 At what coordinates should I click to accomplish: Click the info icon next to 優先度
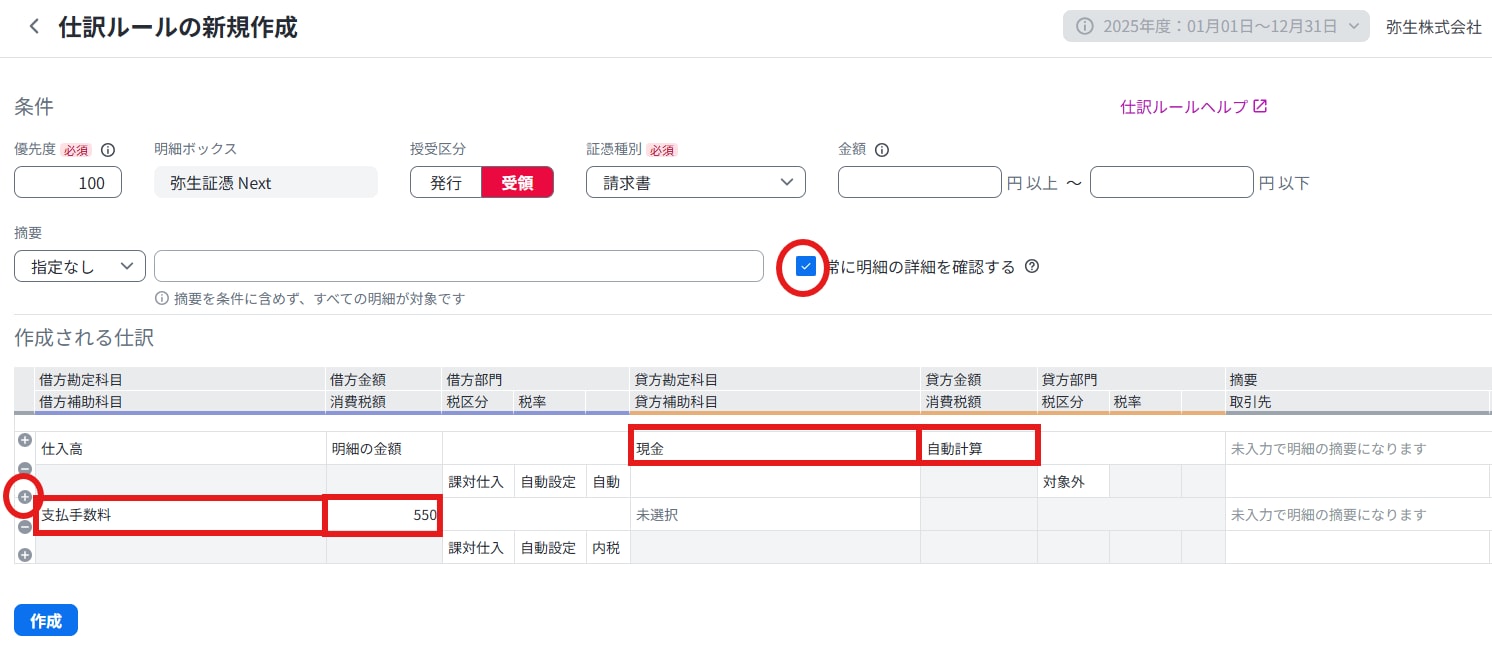pyautogui.click(x=108, y=150)
